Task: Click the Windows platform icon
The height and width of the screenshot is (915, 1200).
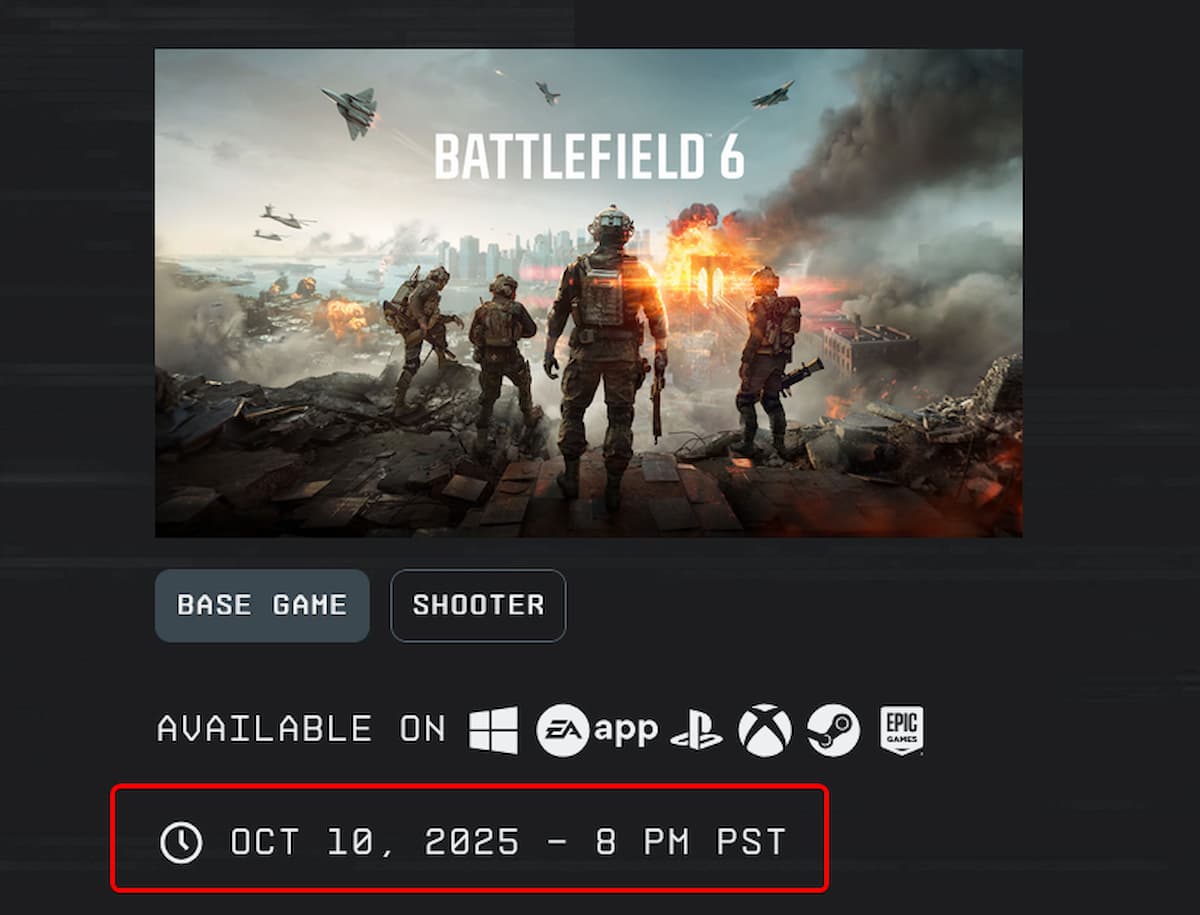Action: click(x=494, y=730)
